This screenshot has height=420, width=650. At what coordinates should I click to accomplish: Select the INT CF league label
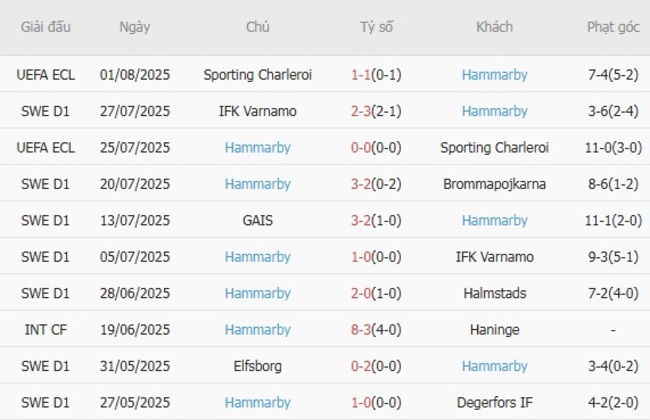(45, 330)
